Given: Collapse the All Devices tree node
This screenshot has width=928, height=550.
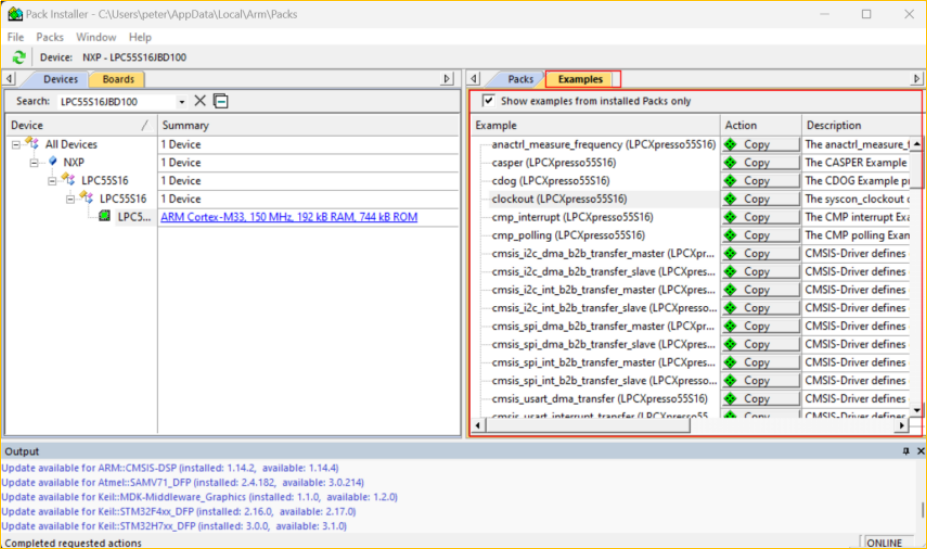Looking at the screenshot, I should pos(16,144).
